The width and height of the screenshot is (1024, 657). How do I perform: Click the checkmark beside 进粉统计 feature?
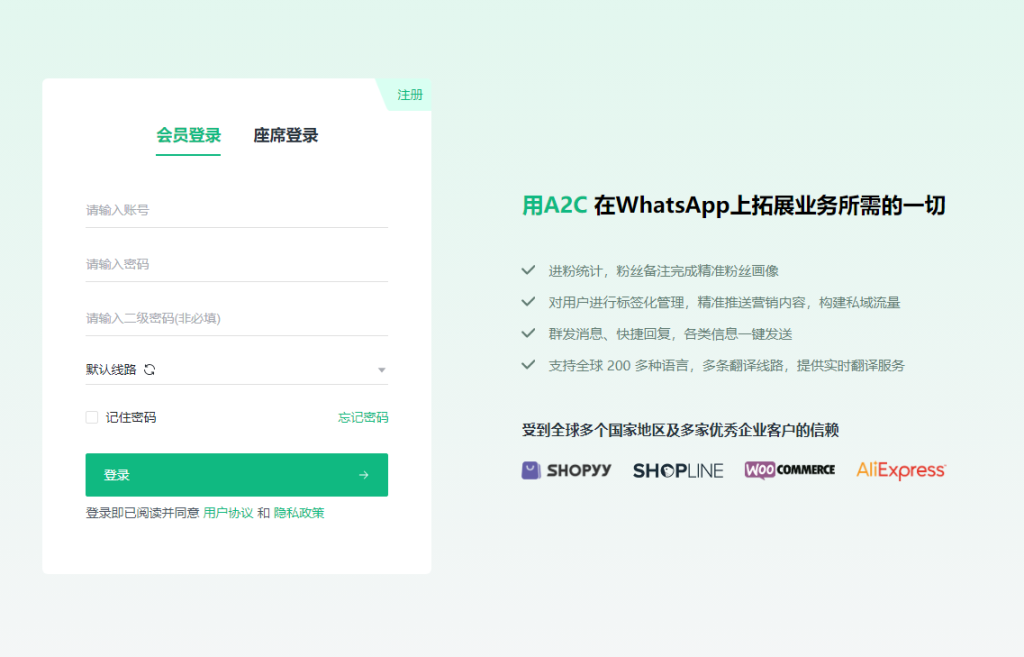point(528,270)
